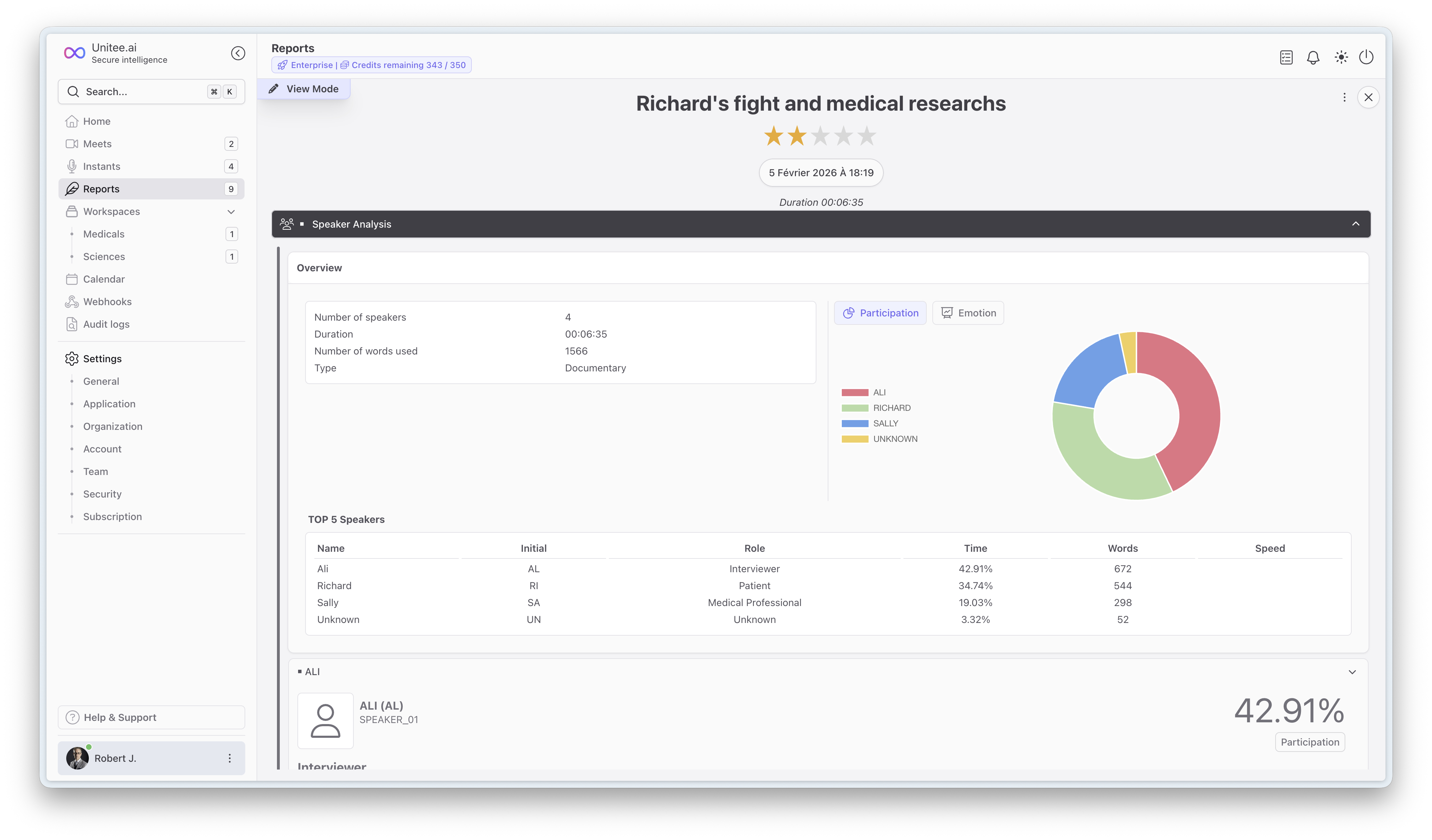Click the power logout icon
1432x840 pixels.
tap(1366, 57)
